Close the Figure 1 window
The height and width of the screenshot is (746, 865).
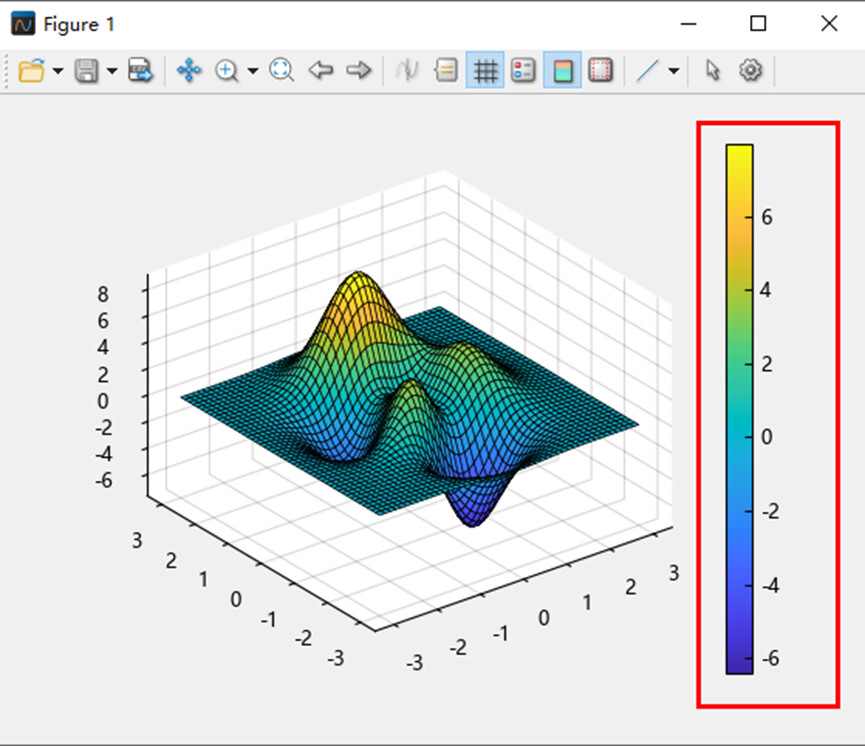(829, 23)
